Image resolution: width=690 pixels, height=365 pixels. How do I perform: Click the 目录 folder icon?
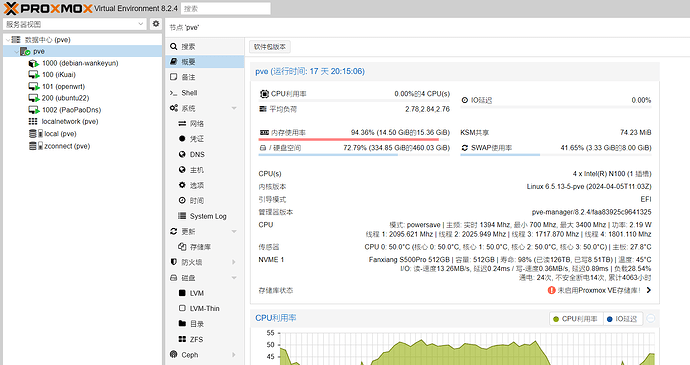point(182,324)
